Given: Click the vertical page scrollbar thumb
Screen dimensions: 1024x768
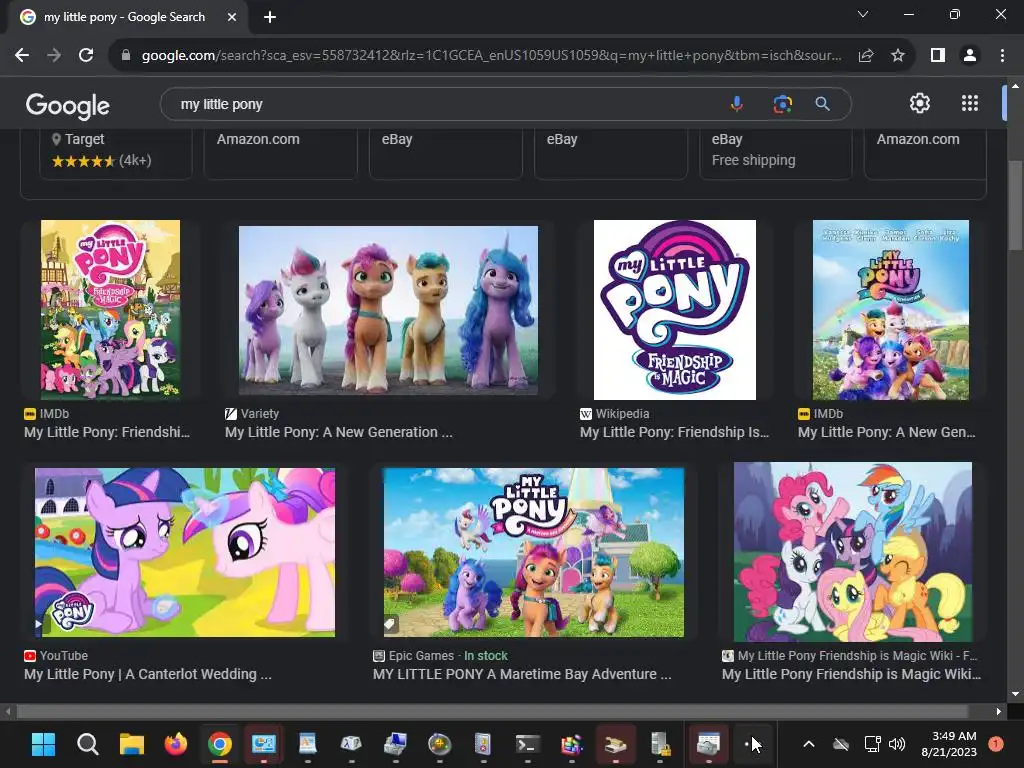Looking at the screenshot, I should click(x=1015, y=204).
